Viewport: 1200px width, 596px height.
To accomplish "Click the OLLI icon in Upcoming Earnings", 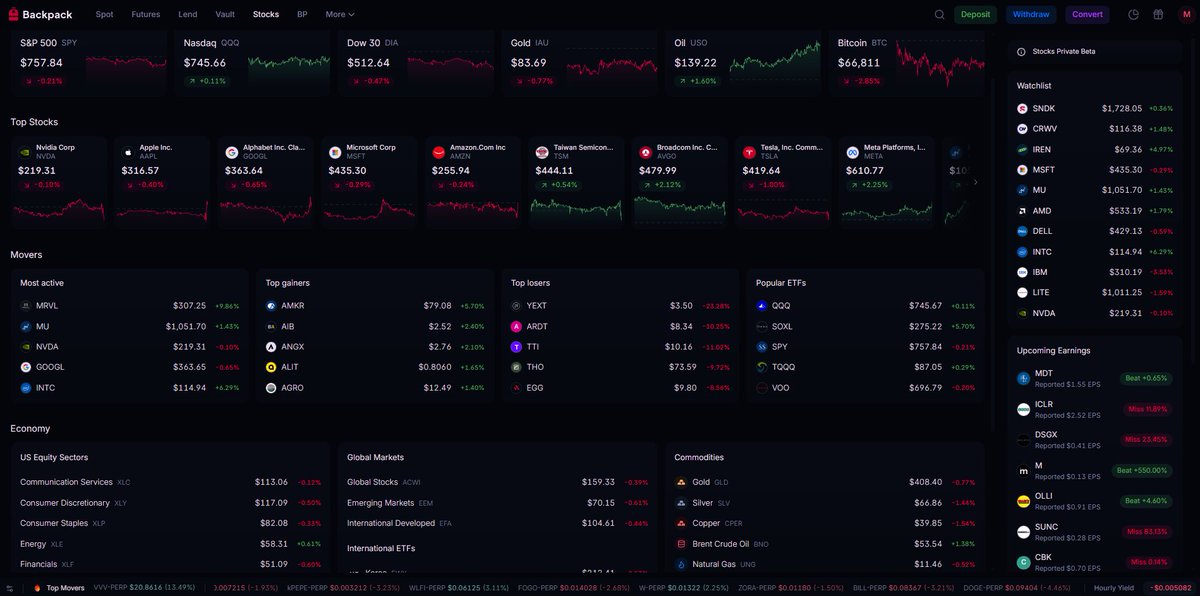I will point(1024,501).
